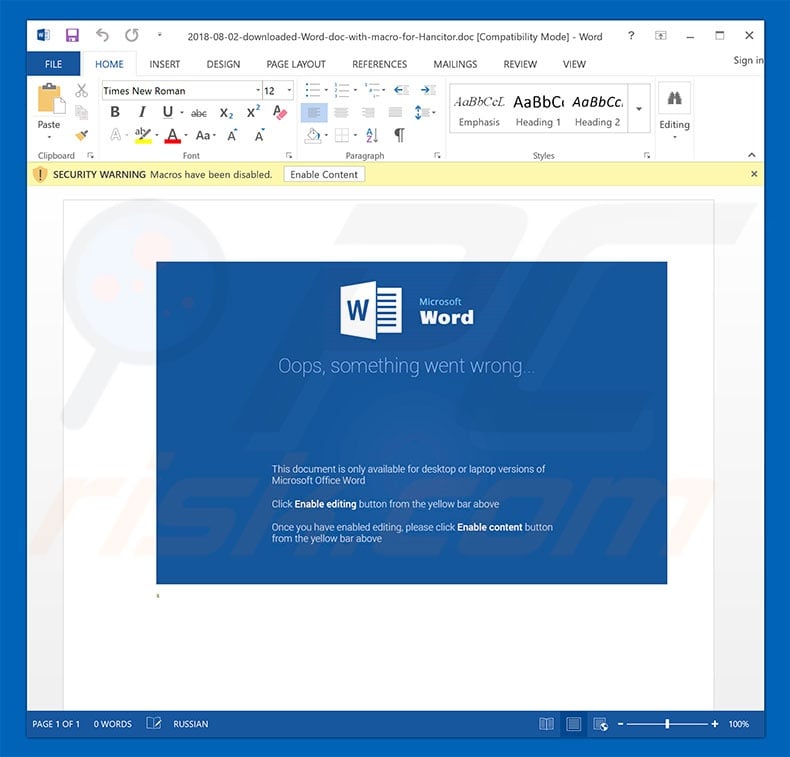The height and width of the screenshot is (757, 790).
Task: Switch to Web Layout view icon
Action: tap(601, 724)
